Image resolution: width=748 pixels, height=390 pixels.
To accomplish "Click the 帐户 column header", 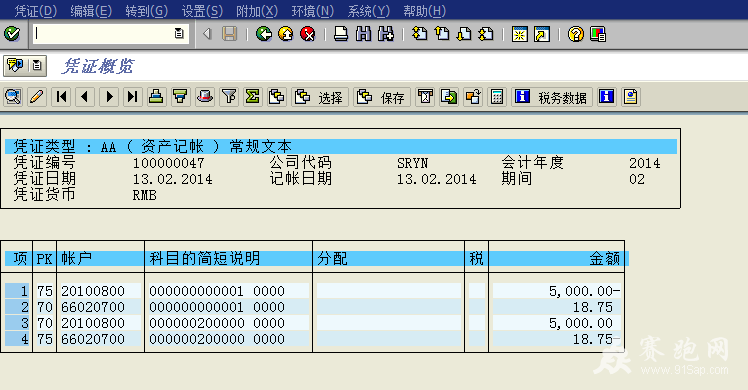I will coord(76,258).
